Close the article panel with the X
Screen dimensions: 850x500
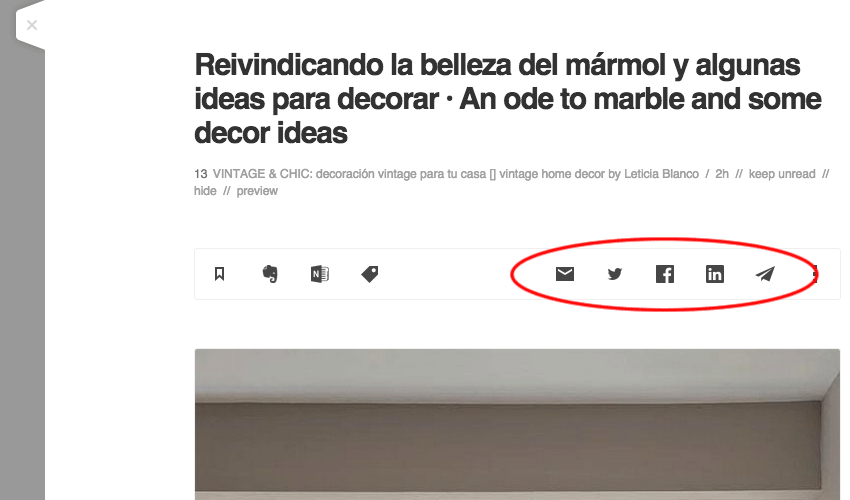point(31,25)
